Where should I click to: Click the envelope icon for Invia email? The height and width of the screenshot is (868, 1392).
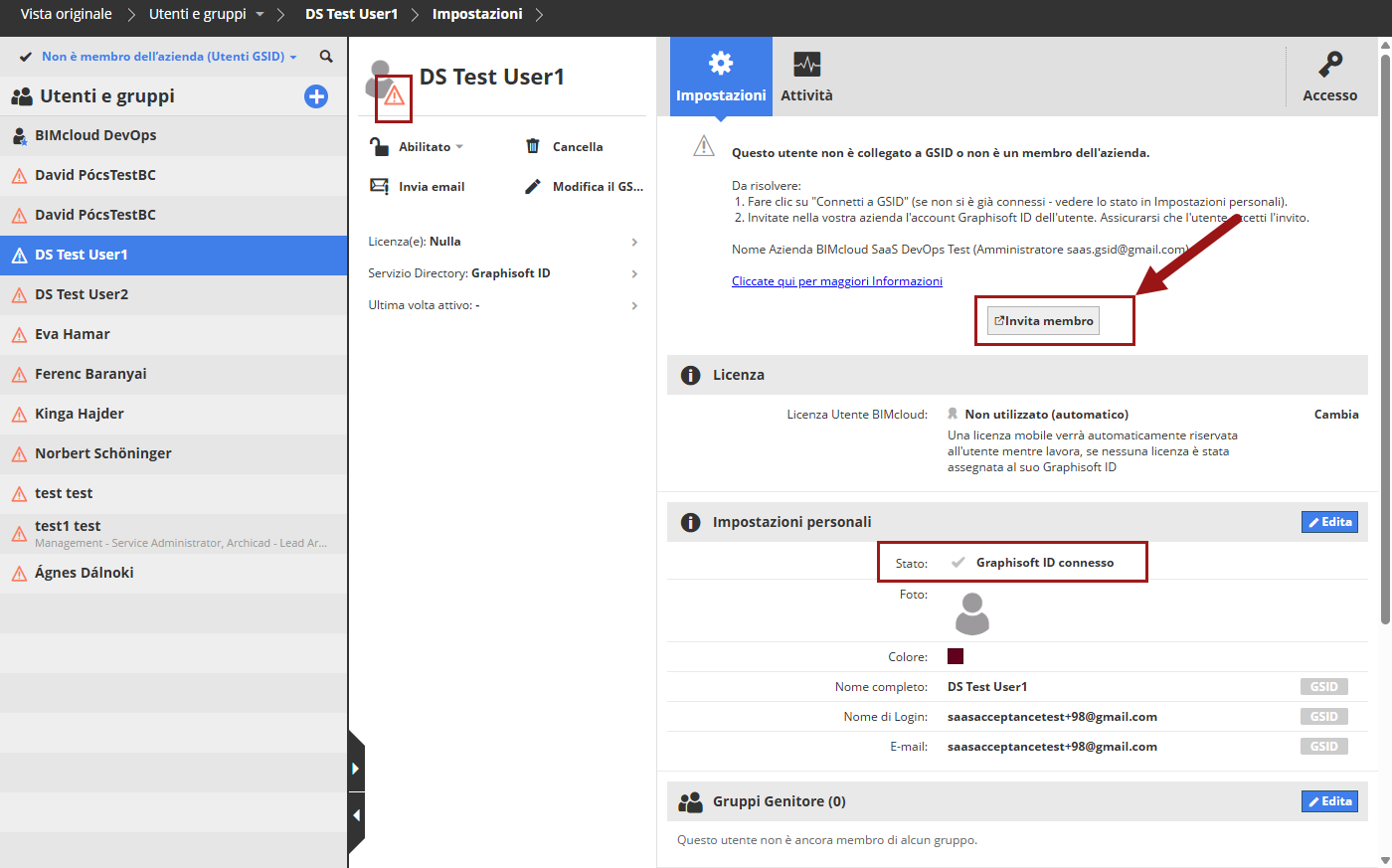pos(379,186)
